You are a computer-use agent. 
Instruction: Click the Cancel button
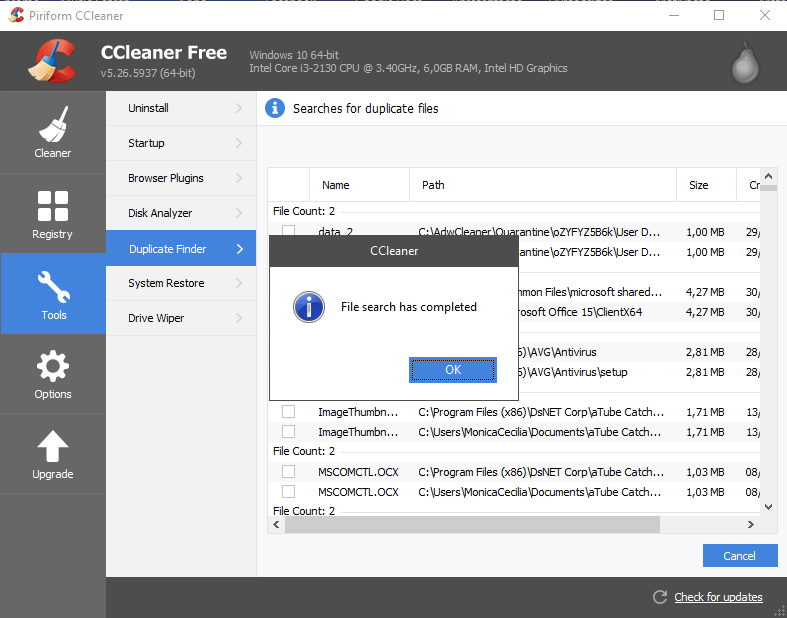coord(740,556)
